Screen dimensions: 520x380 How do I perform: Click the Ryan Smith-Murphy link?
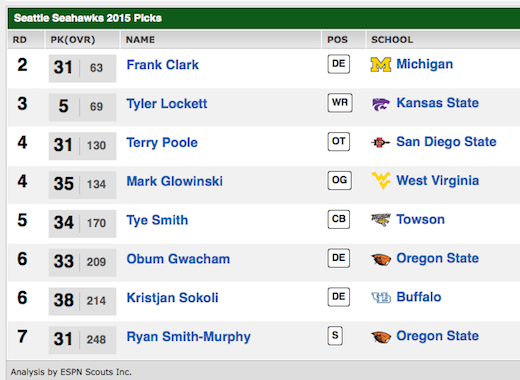[x=189, y=337]
